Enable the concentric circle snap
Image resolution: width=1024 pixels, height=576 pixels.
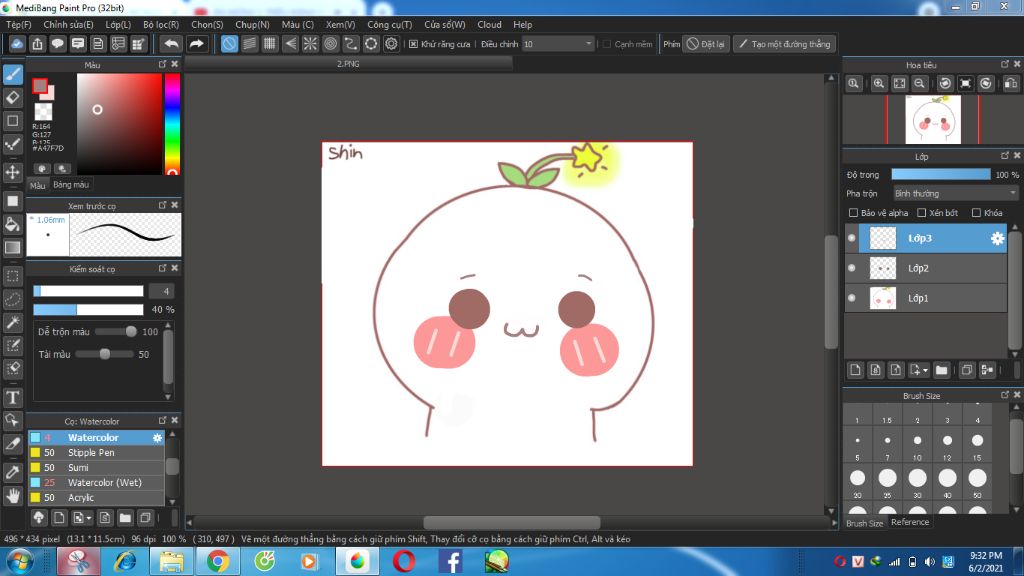tap(330, 44)
